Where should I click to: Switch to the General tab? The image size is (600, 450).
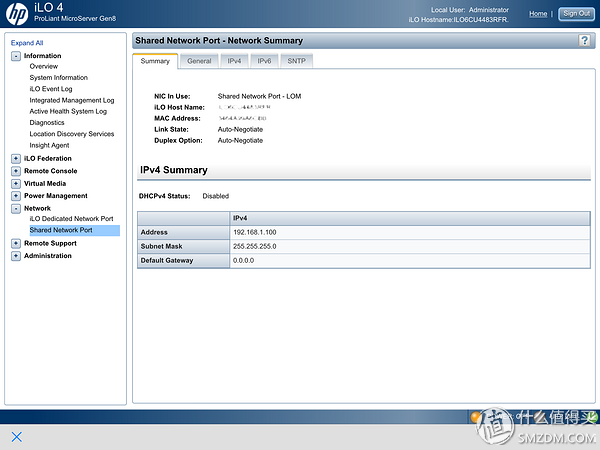[199, 61]
